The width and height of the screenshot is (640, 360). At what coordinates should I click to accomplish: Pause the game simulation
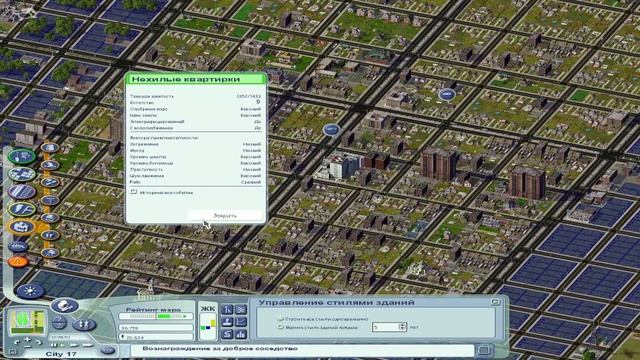[x=53, y=345]
